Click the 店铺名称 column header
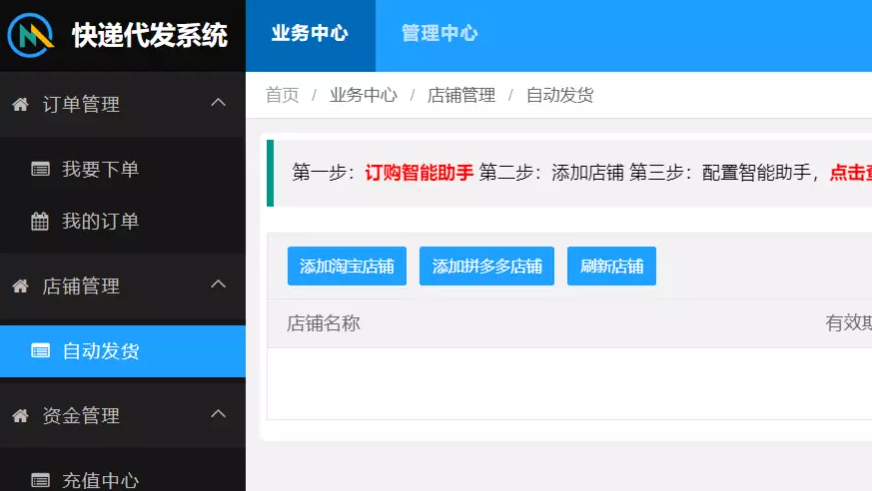The height and width of the screenshot is (491, 872). 323,323
